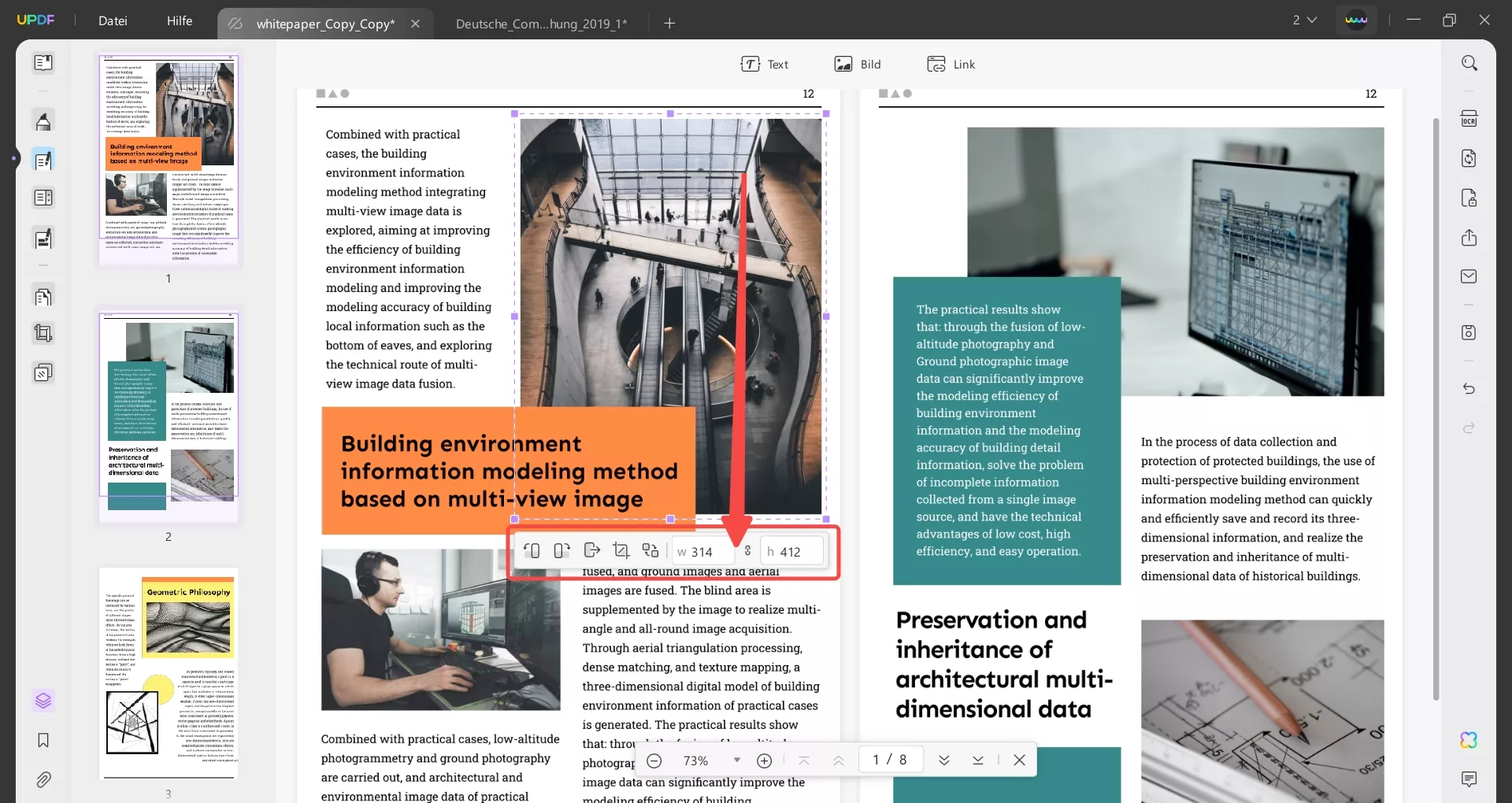Image resolution: width=1512 pixels, height=803 pixels.
Task: Open the Convert PDF tool
Action: click(1469, 158)
